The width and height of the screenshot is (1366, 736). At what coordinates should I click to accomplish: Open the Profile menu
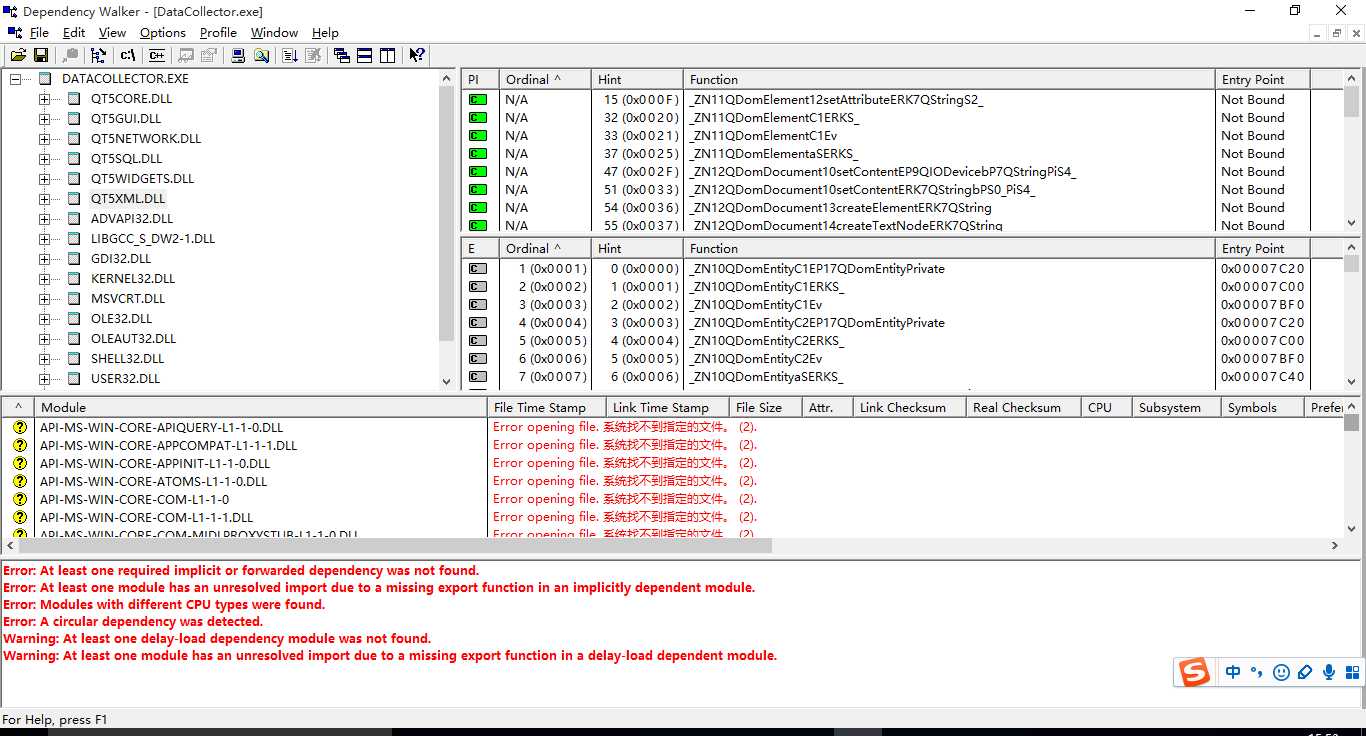(x=218, y=33)
